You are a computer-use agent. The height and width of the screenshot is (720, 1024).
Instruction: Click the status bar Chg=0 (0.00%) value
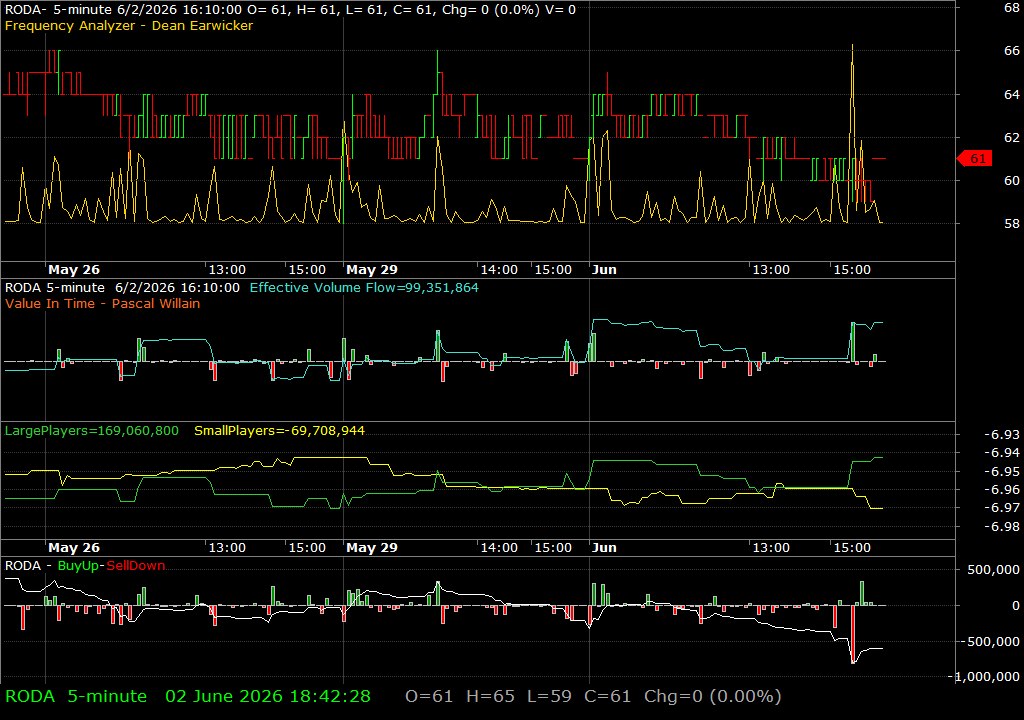click(x=712, y=696)
